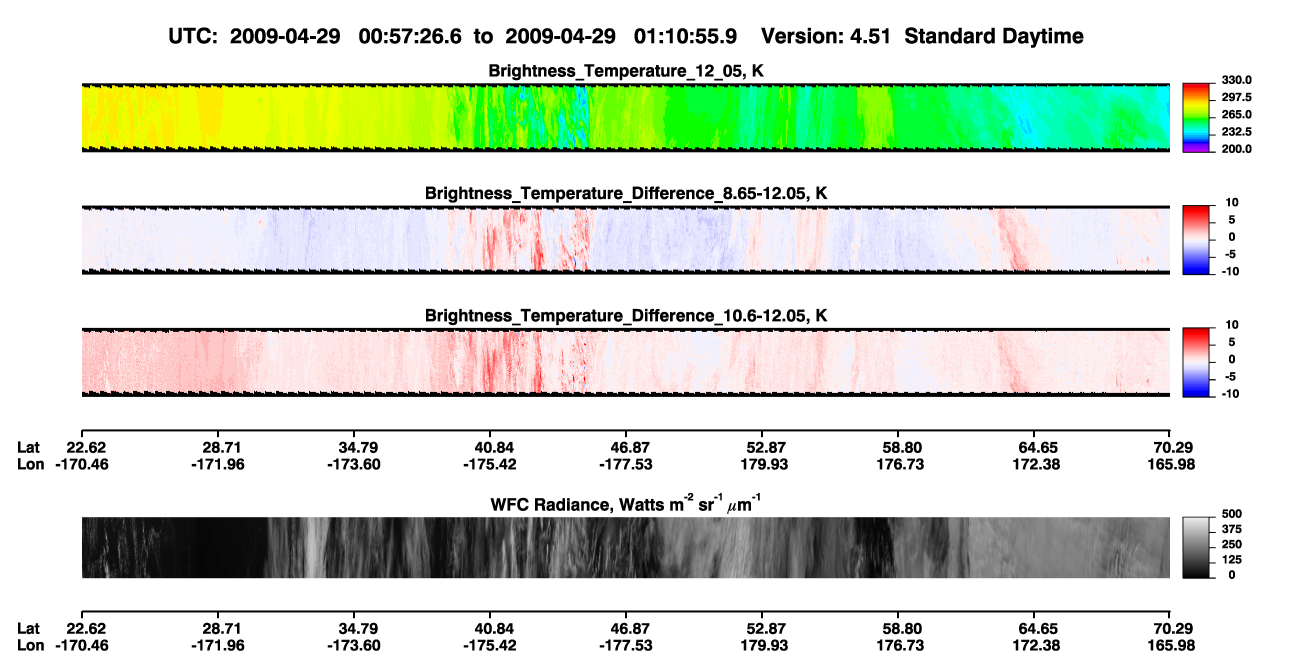Click longitude -170.46 beneath the WFC Radiance image

click(x=81, y=645)
